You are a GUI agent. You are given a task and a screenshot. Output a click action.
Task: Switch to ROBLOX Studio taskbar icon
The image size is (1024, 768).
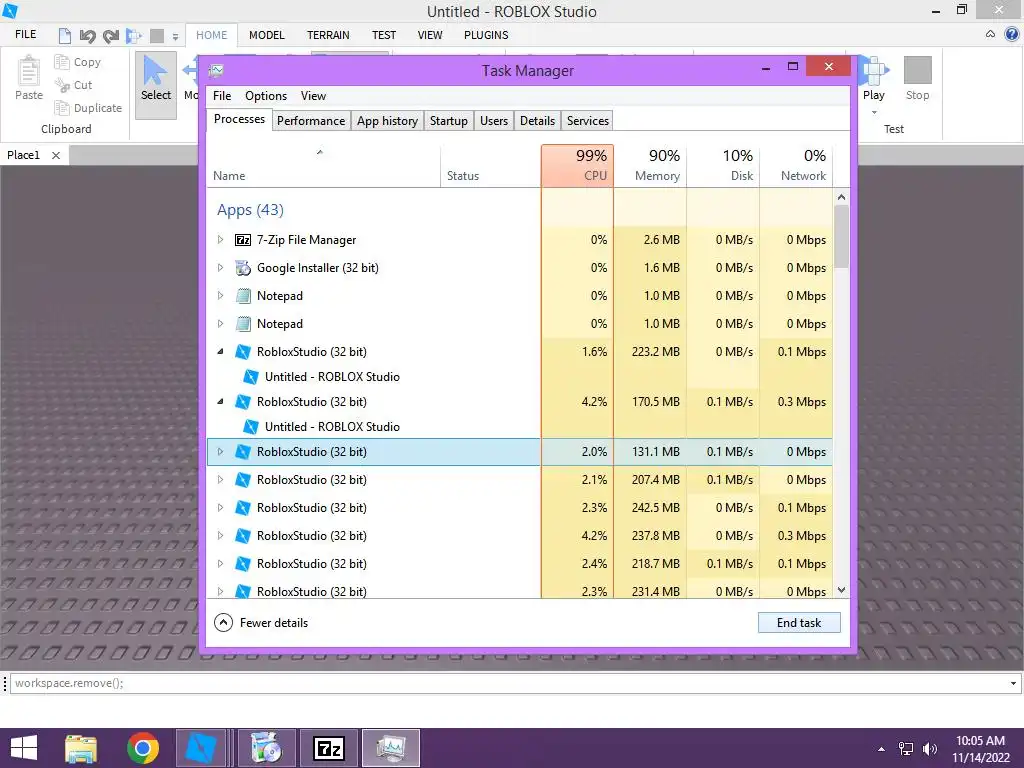[201, 748]
